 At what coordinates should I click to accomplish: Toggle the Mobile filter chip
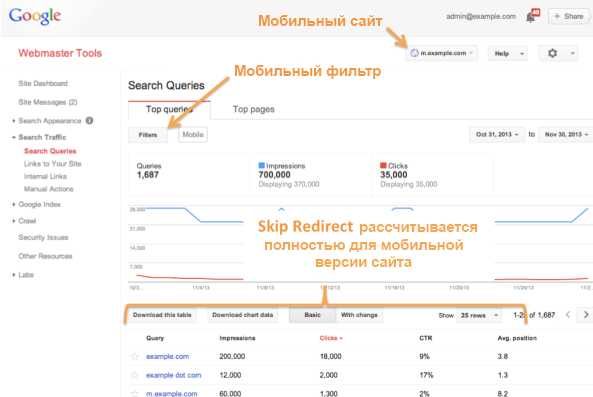[193, 135]
